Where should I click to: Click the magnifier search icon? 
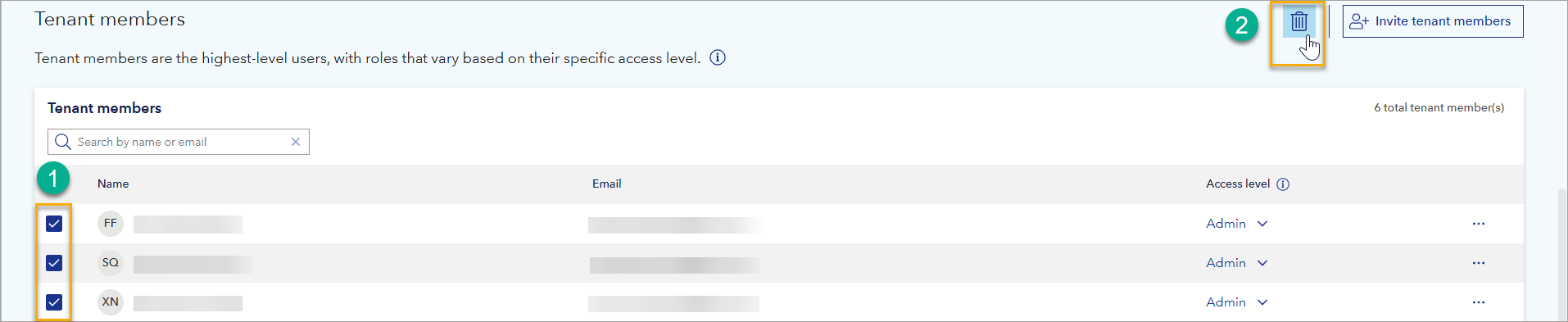pyautogui.click(x=62, y=142)
